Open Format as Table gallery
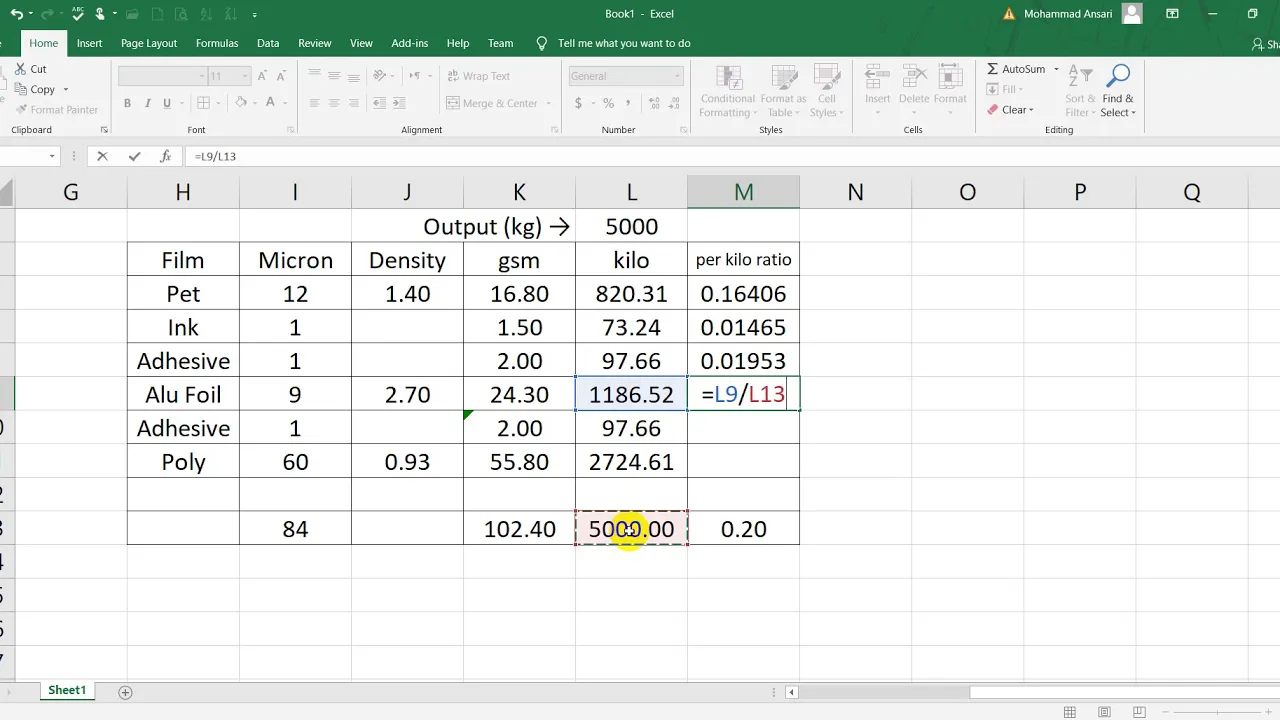 (x=783, y=91)
